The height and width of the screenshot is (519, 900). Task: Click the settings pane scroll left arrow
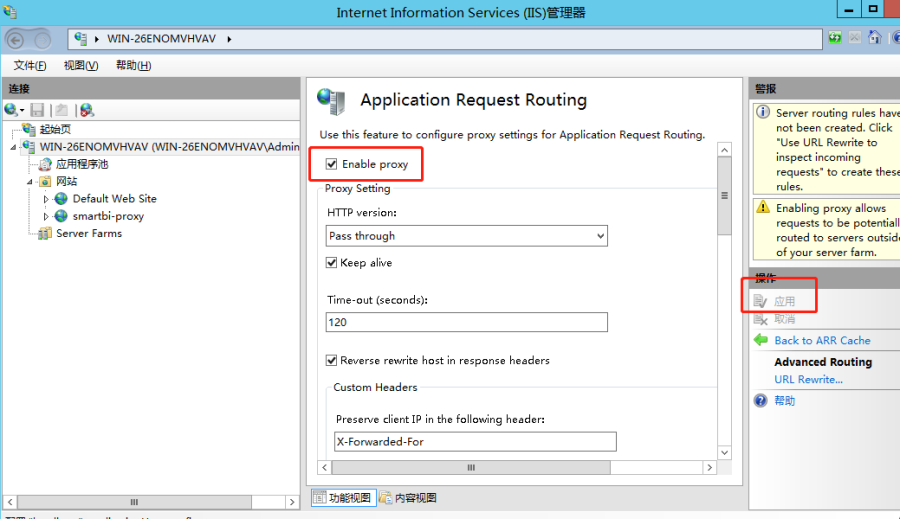point(324,467)
